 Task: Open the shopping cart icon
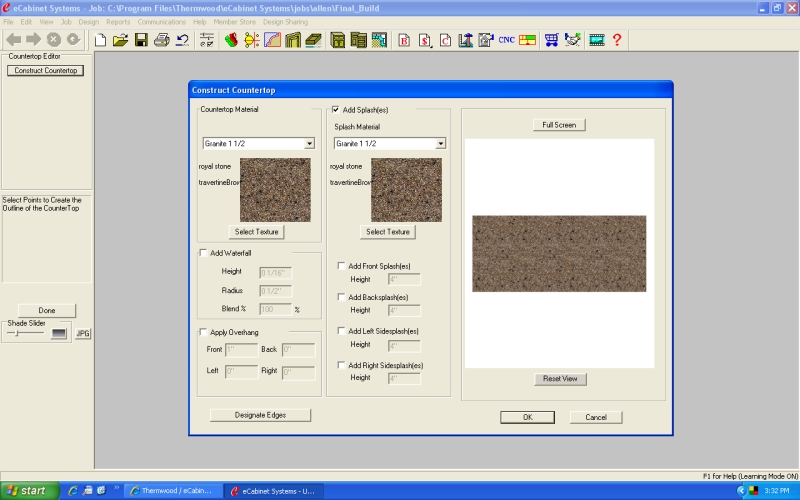(552, 40)
